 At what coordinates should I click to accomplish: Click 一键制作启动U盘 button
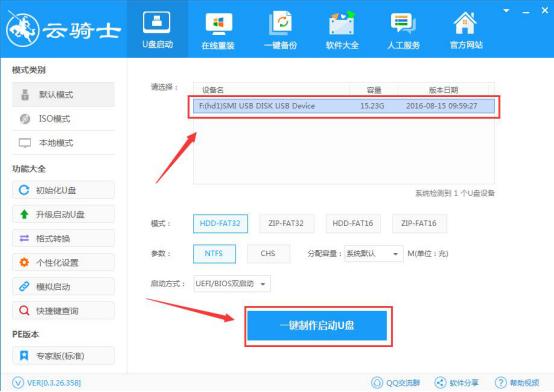point(317,326)
